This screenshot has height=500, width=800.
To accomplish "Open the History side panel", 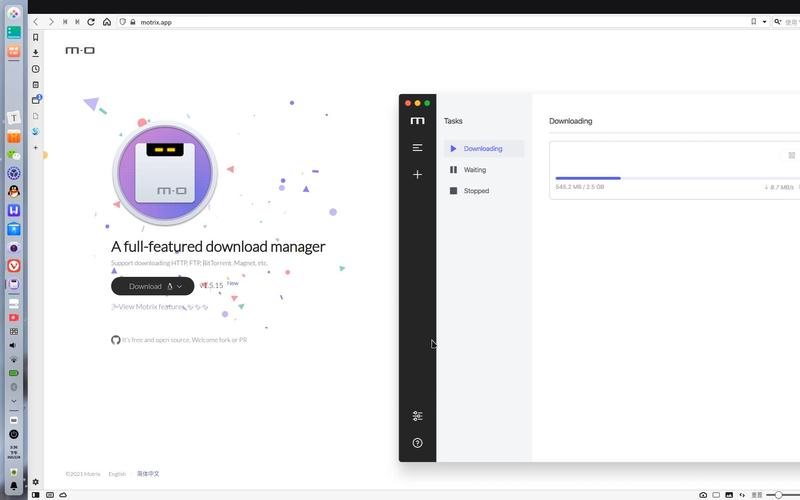I will coord(36,69).
